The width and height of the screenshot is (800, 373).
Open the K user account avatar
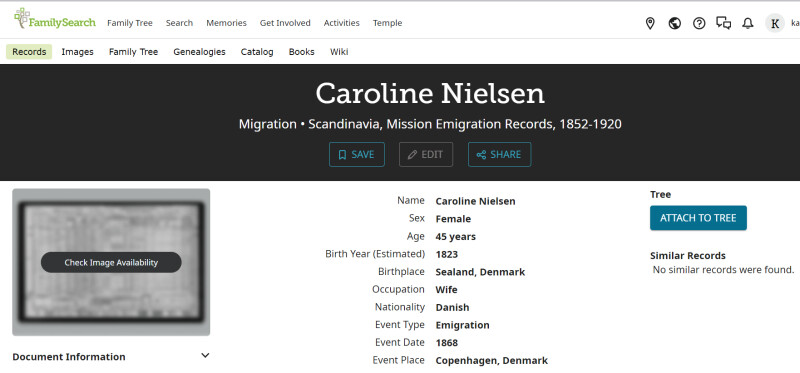[x=774, y=23]
